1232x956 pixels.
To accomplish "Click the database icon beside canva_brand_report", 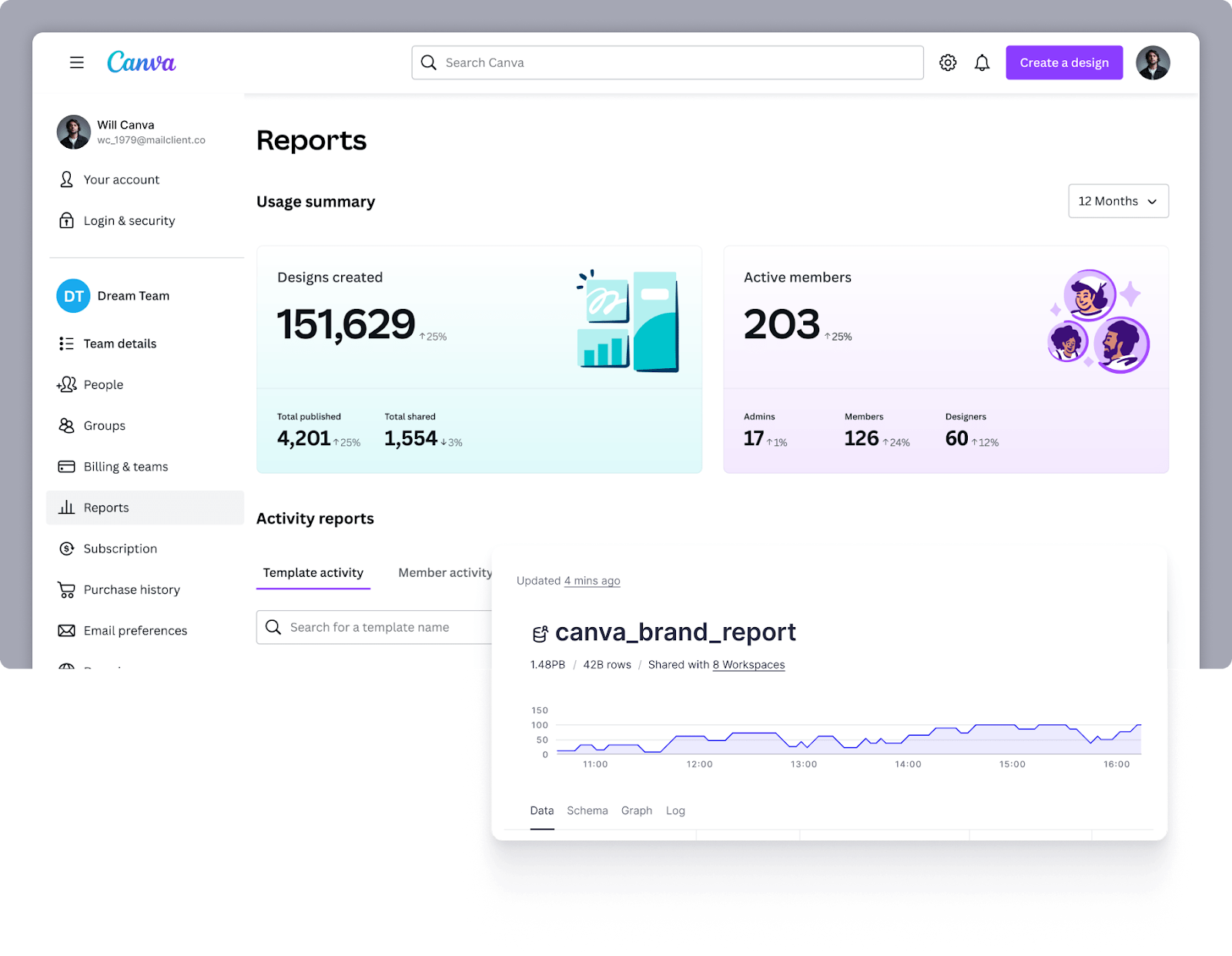I will point(541,634).
